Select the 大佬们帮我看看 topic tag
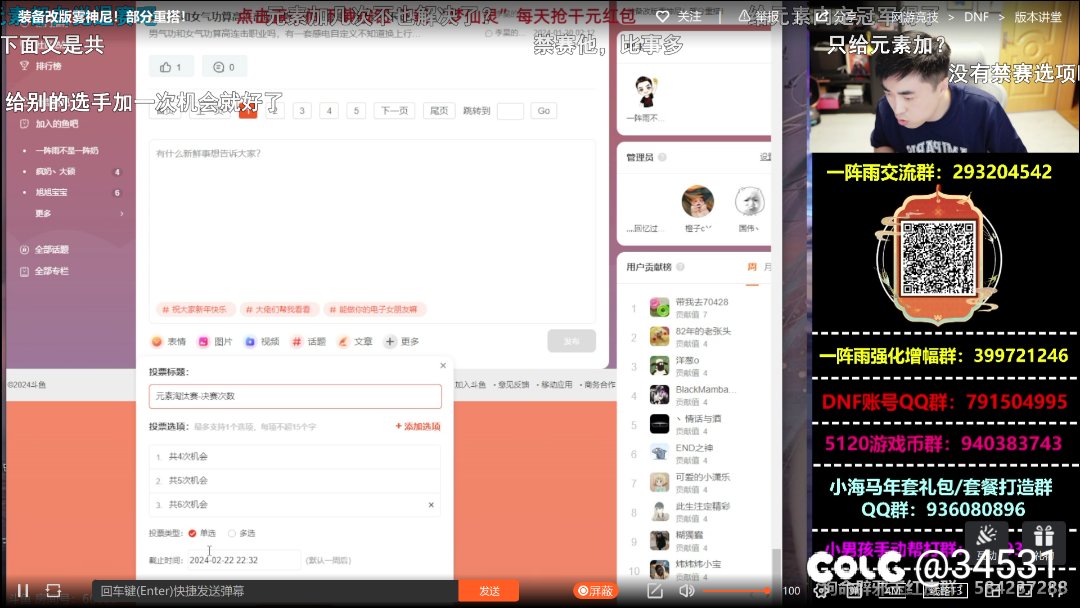This screenshot has width=1080, height=608. [x=278, y=310]
